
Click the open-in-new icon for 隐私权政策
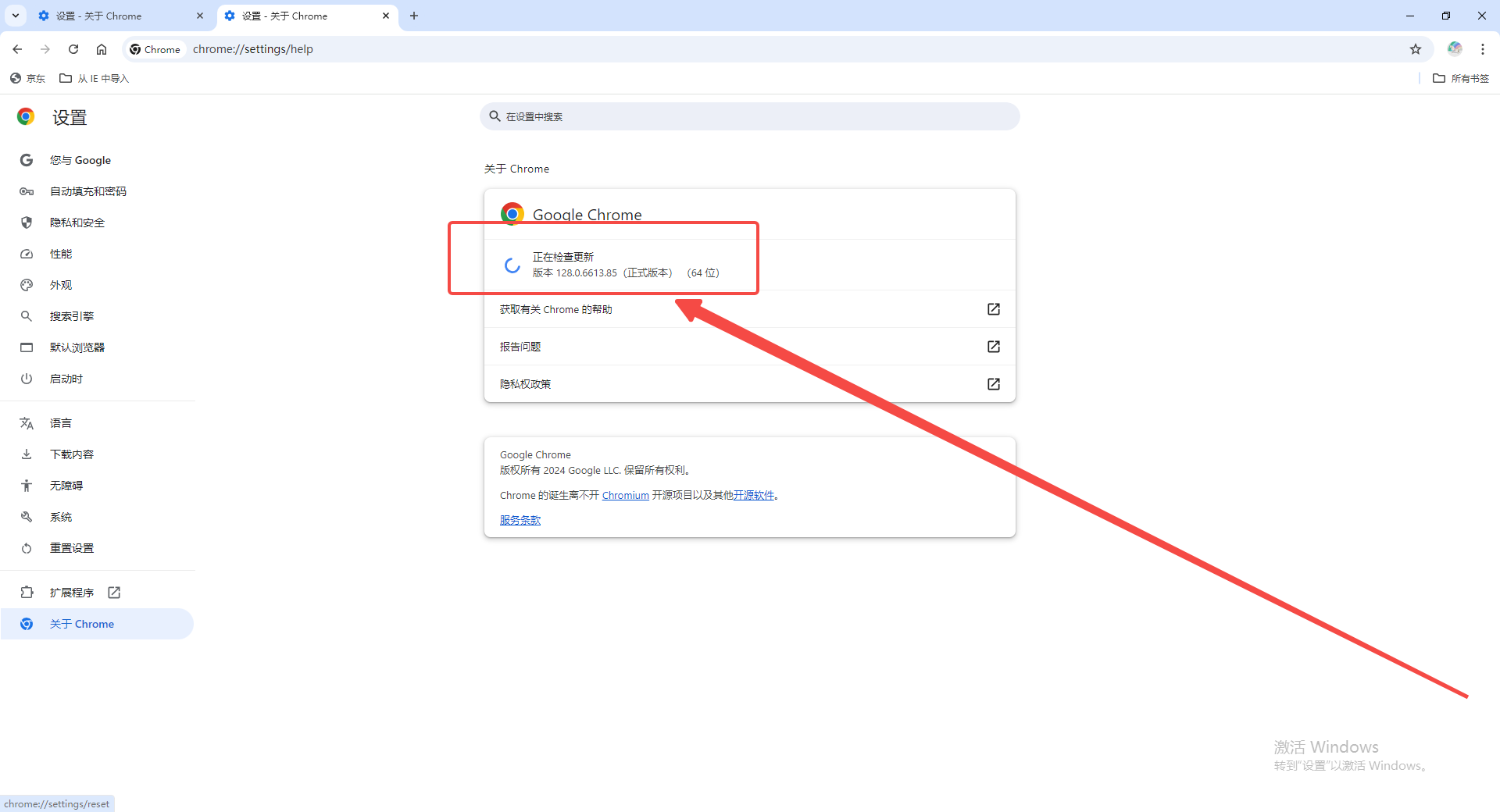click(x=994, y=384)
